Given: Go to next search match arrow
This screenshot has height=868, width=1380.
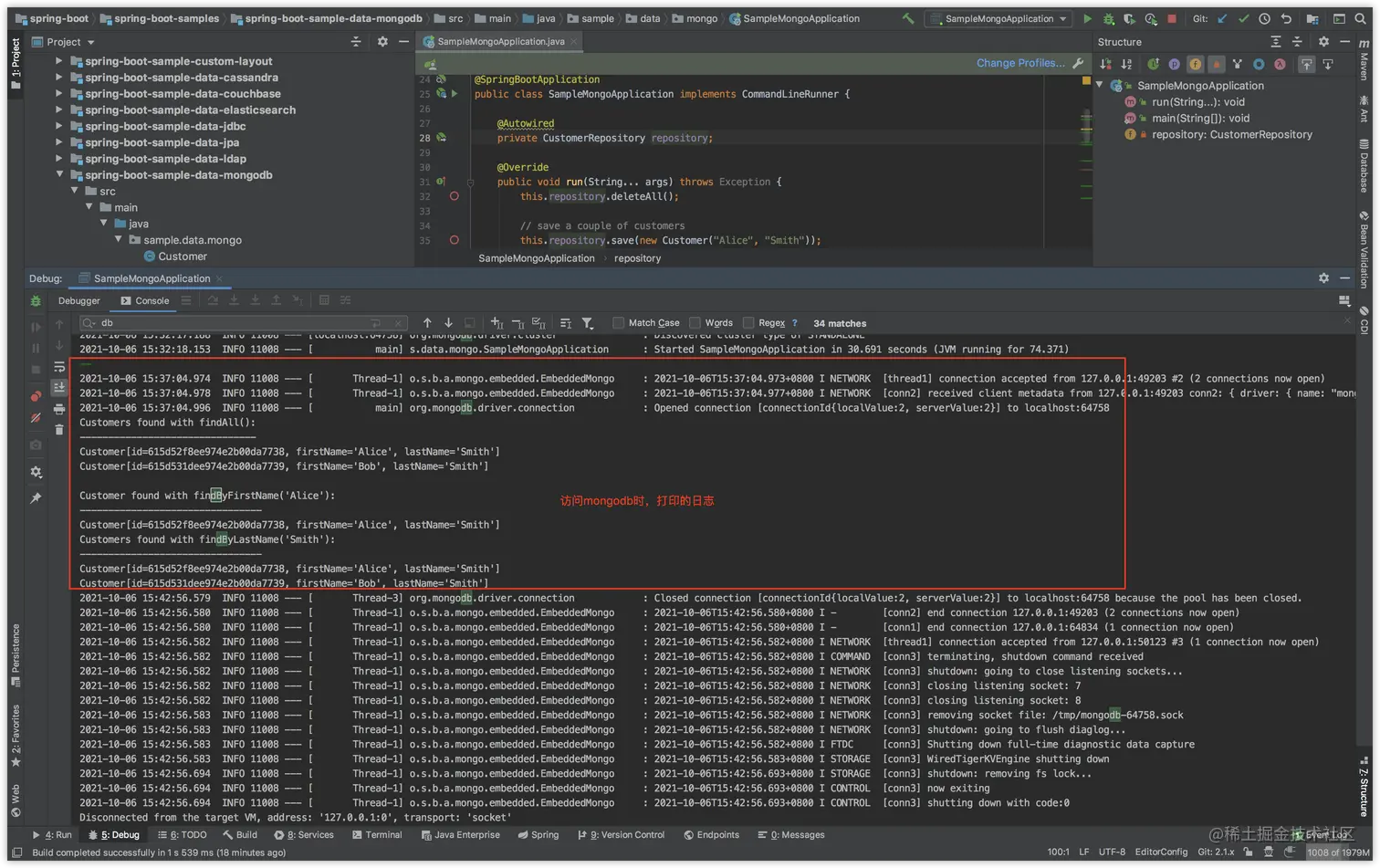Looking at the screenshot, I should [448, 323].
